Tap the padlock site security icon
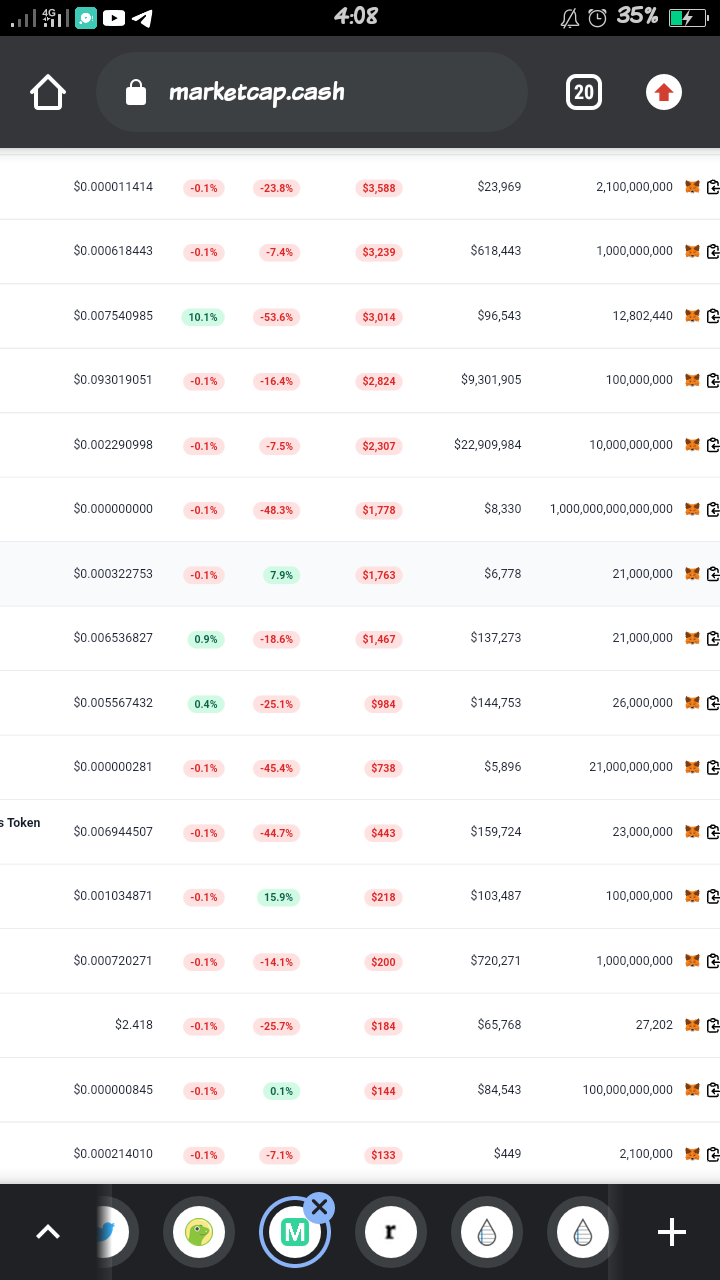 point(136,93)
